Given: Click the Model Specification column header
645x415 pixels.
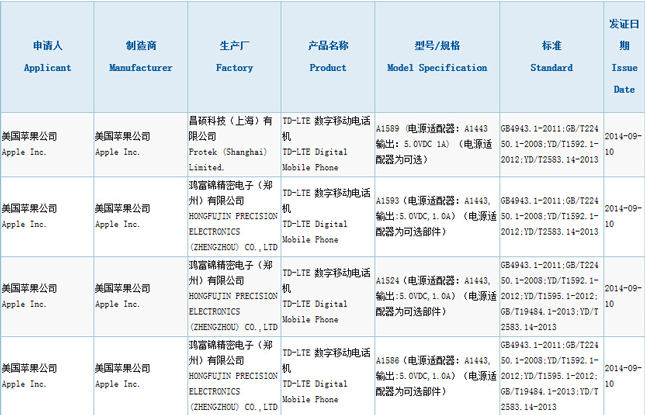Looking at the screenshot, I should pyautogui.click(x=436, y=56).
